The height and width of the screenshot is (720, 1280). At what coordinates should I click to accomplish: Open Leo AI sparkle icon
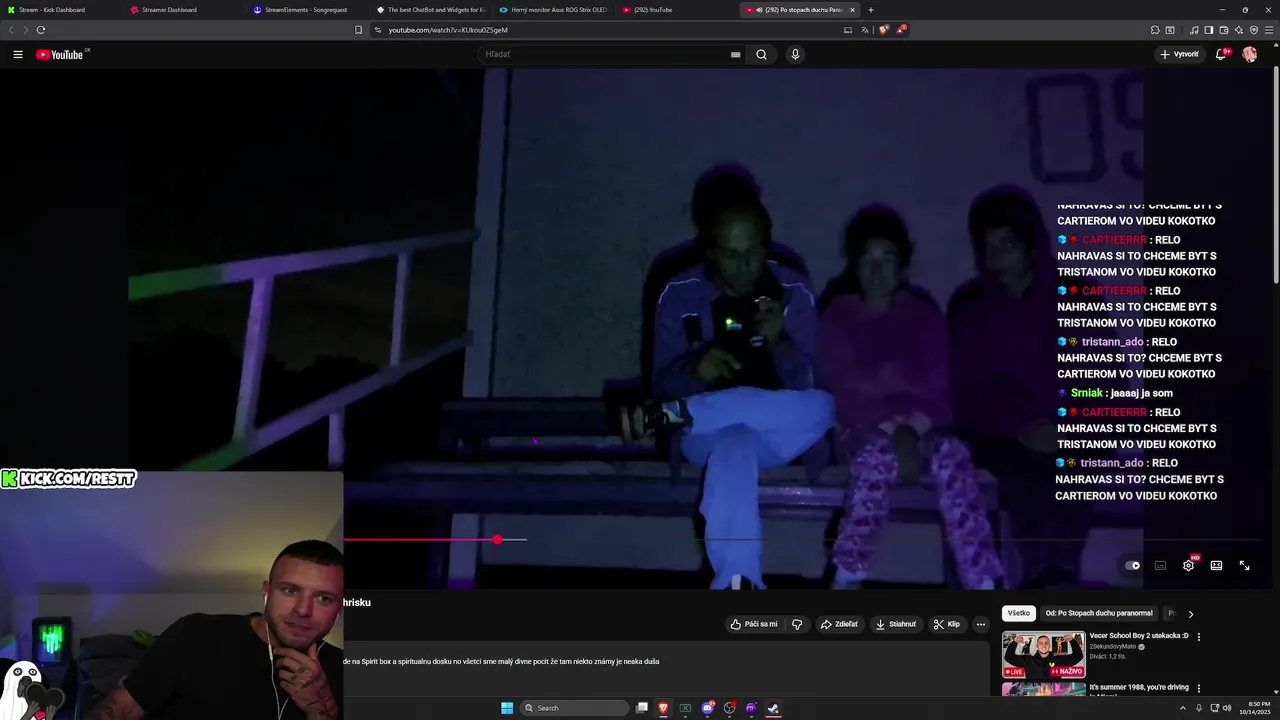[x=1239, y=30]
